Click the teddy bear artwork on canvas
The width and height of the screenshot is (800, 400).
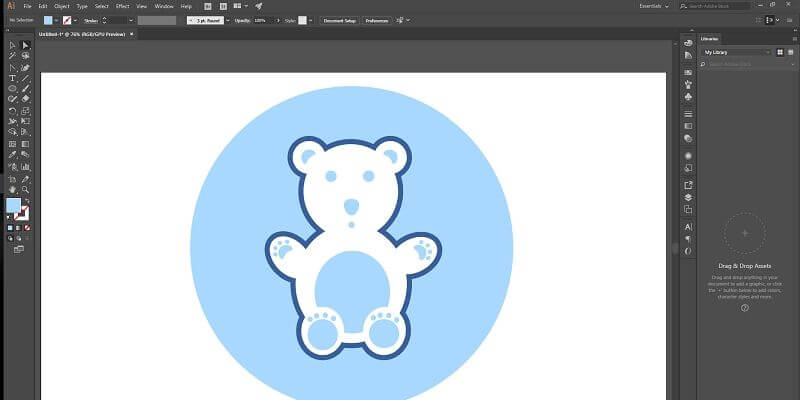coord(353,247)
